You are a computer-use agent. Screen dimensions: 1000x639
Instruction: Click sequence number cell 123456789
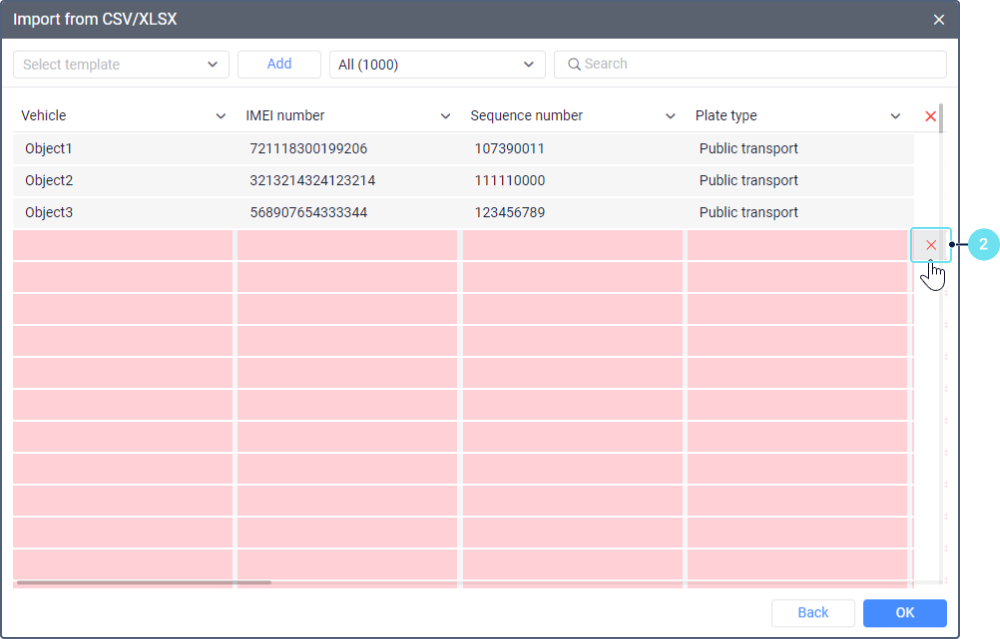[x=509, y=213]
